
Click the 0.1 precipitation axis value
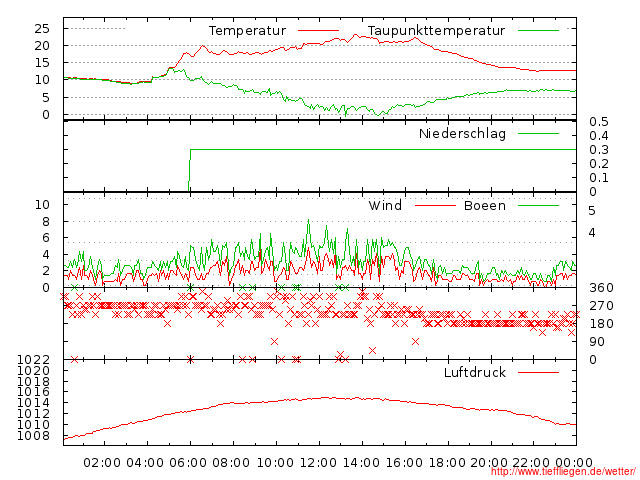(599, 178)
